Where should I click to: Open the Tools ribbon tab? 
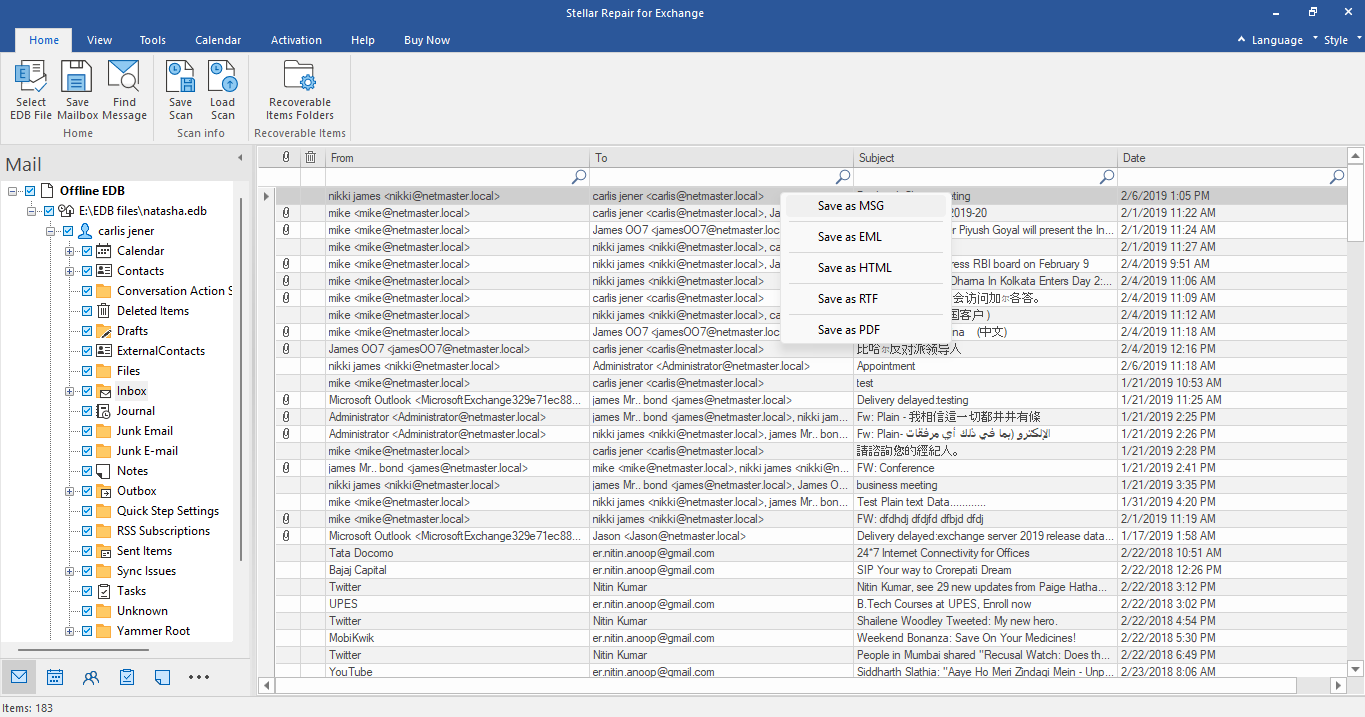pyautogui.click(x=153, y=40)
